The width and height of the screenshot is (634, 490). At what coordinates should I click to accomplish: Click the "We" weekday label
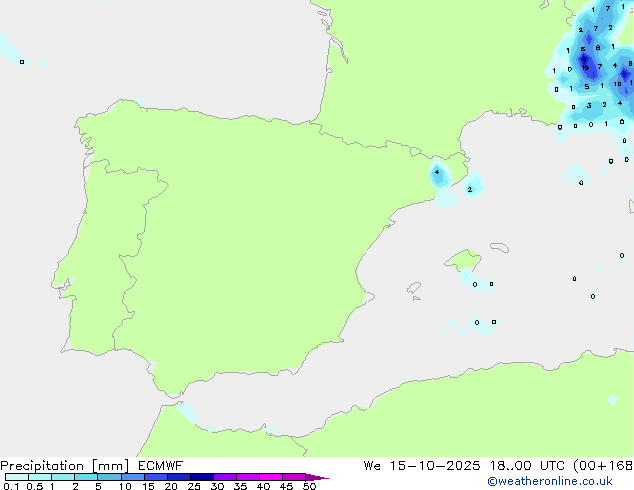click(x=372, y=466)
